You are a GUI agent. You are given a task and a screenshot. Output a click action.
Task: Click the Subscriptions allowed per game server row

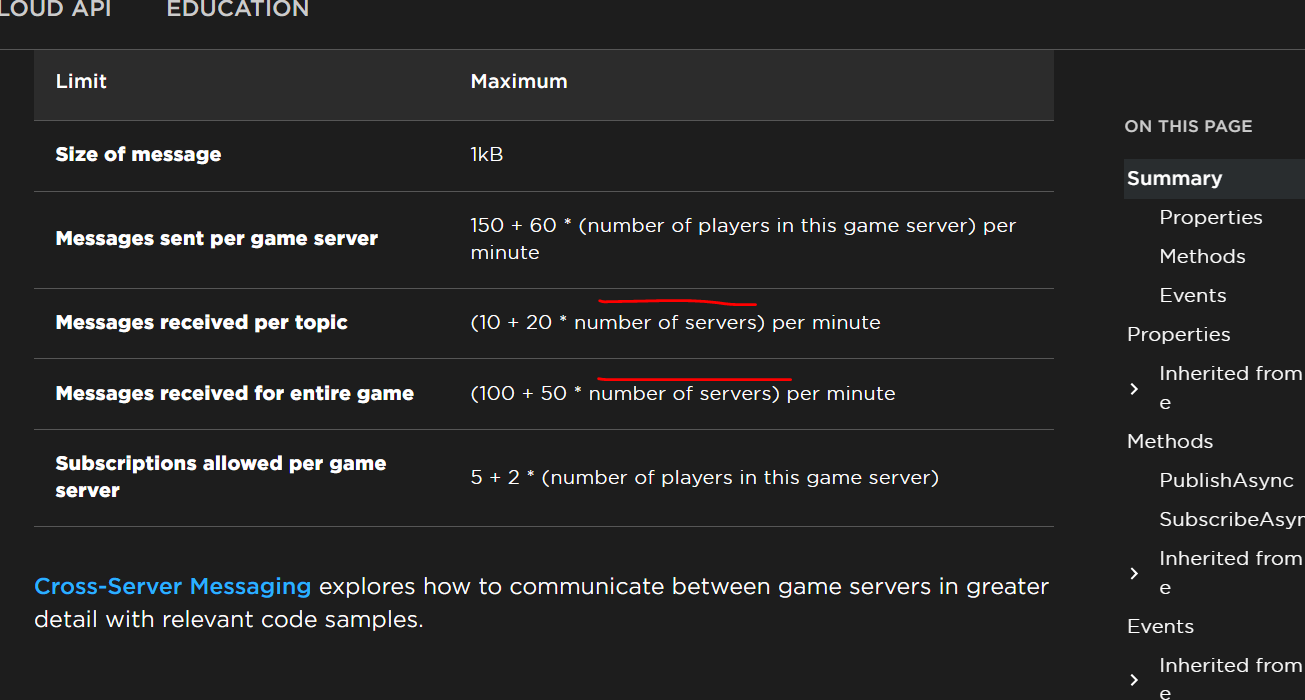pos(220,477)
